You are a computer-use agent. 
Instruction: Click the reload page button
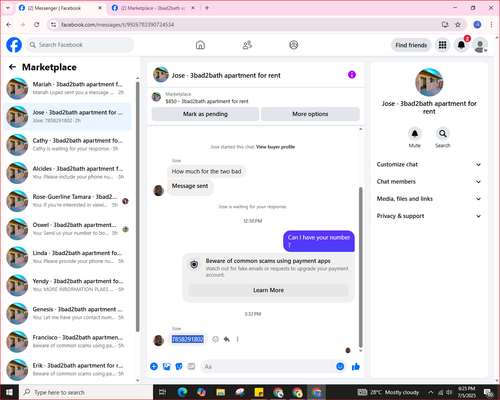pyautogui.click(x=37, y=25)
